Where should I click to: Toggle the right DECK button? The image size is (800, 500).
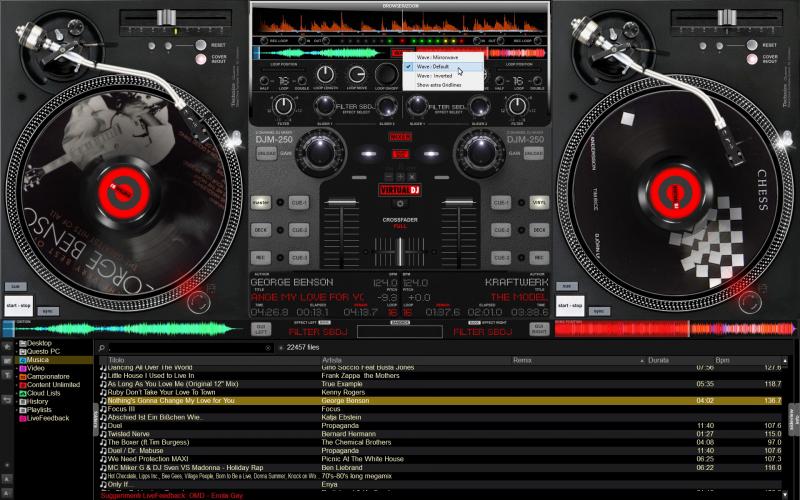pos(539,230)
